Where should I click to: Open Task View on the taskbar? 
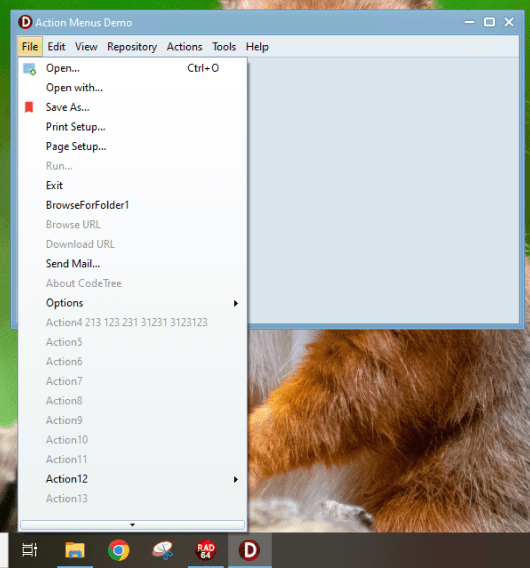coord(30,550)
